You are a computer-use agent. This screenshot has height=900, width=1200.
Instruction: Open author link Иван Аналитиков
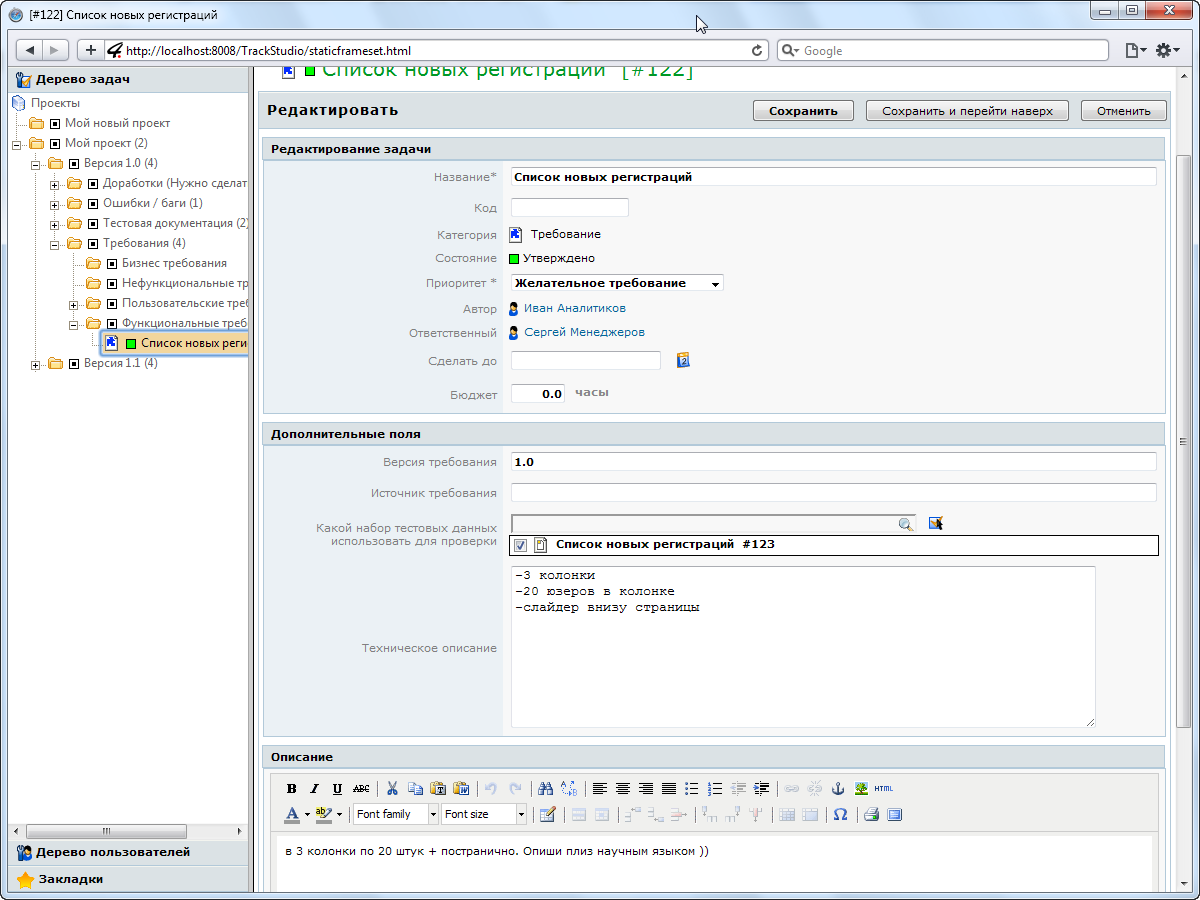click(x=575, y=308)
